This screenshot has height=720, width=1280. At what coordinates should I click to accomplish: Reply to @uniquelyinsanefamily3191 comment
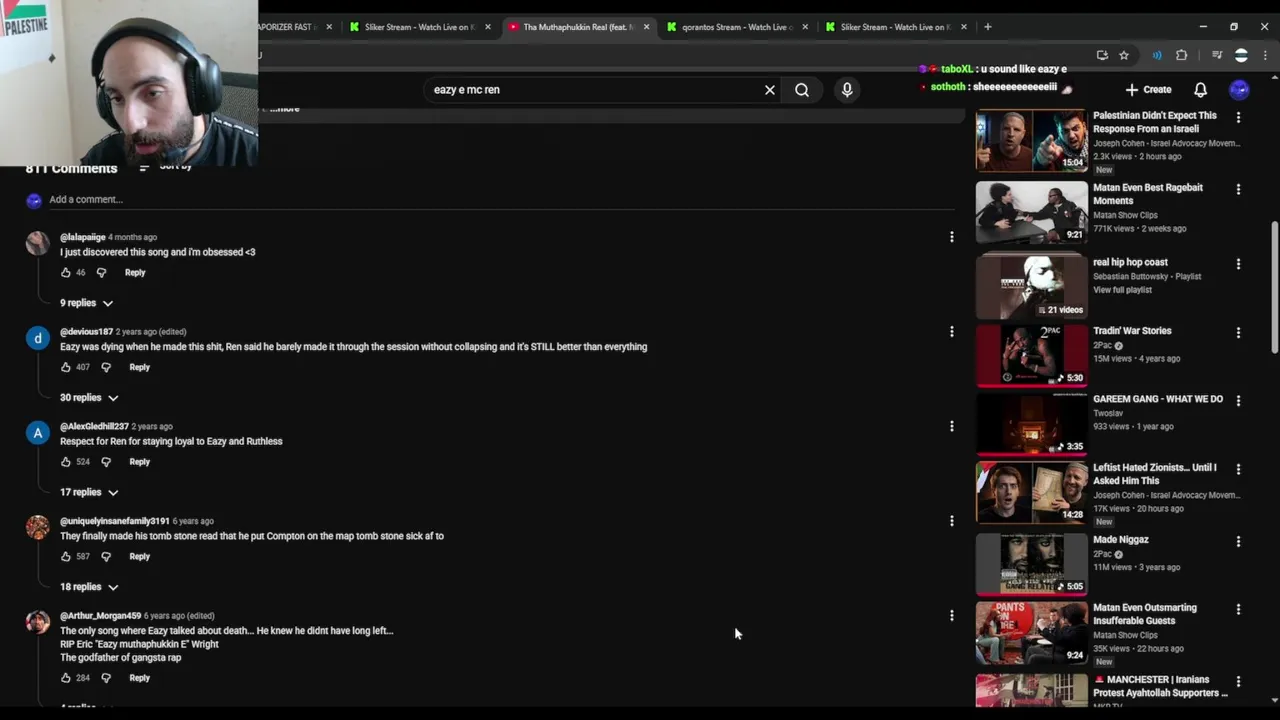pos(140,556)
